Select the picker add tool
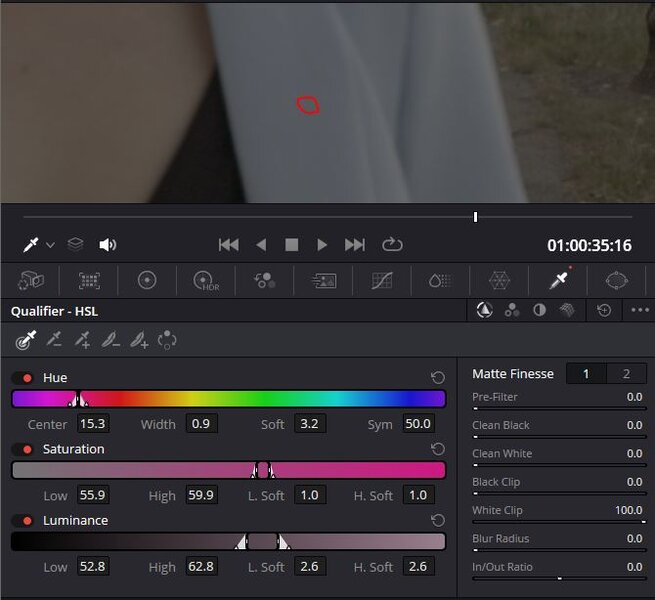The image size is (655, 600). click(x=82, y=341)
